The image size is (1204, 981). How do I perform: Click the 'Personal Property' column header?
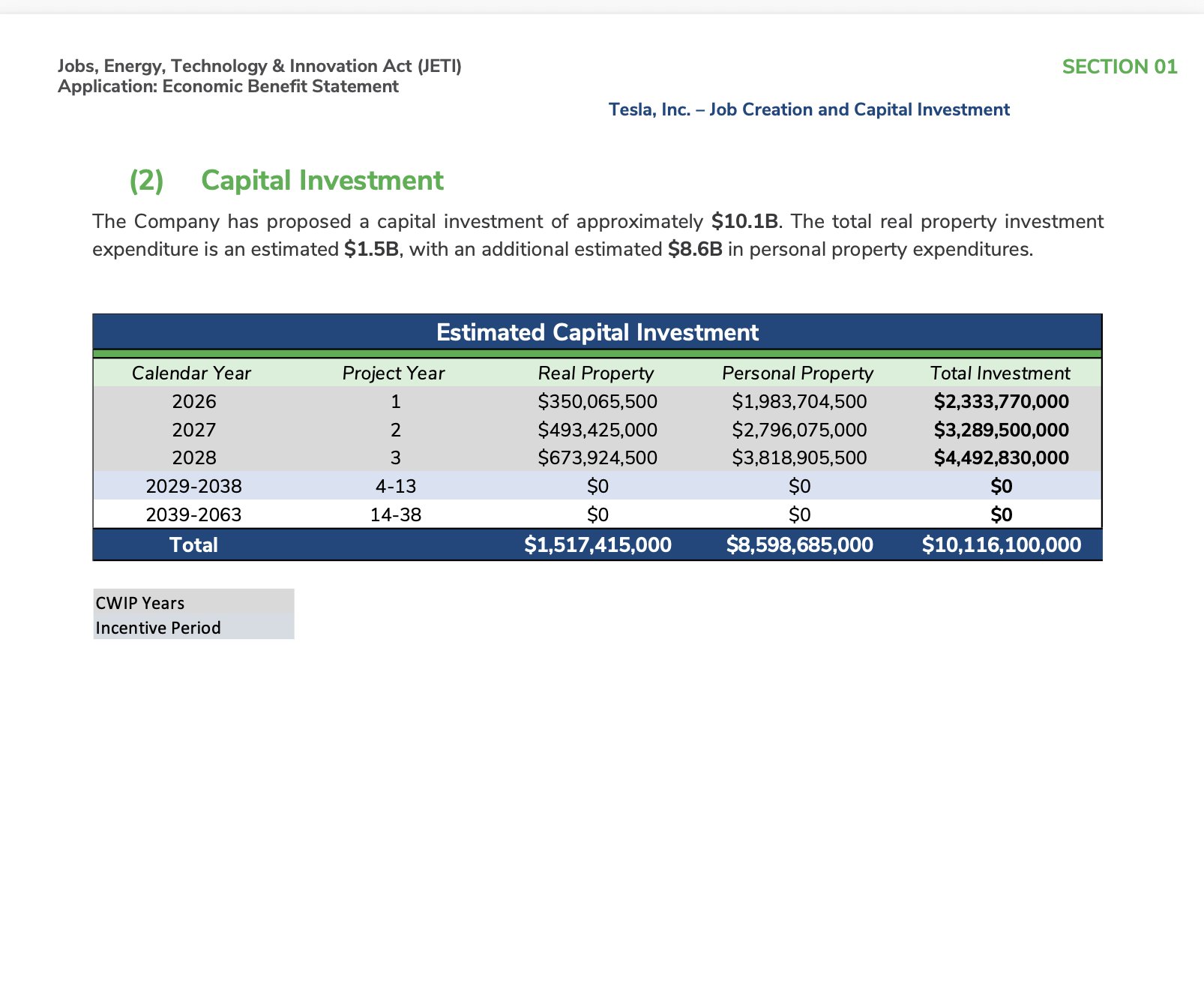(x=798, y=373)
